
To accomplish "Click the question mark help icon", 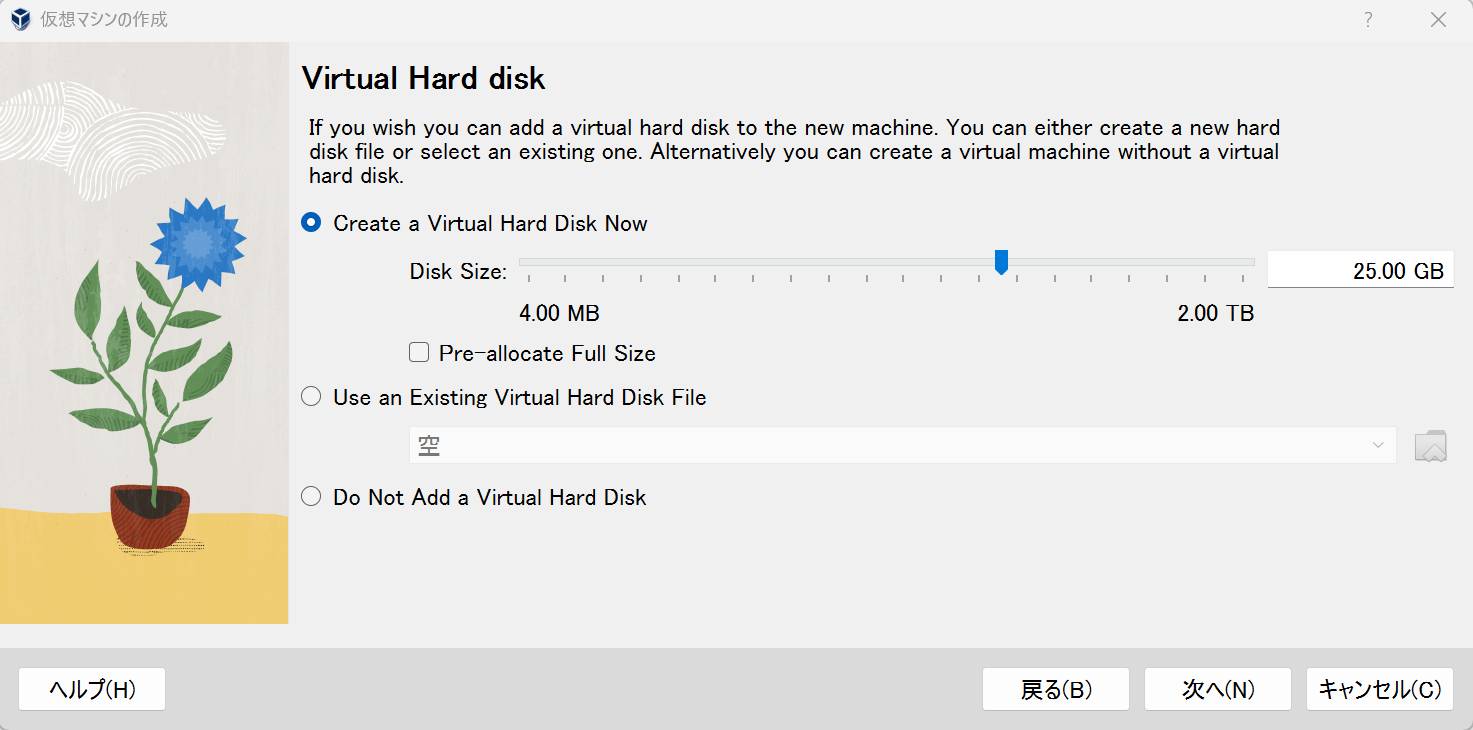I will click(x=1368, y=20).
